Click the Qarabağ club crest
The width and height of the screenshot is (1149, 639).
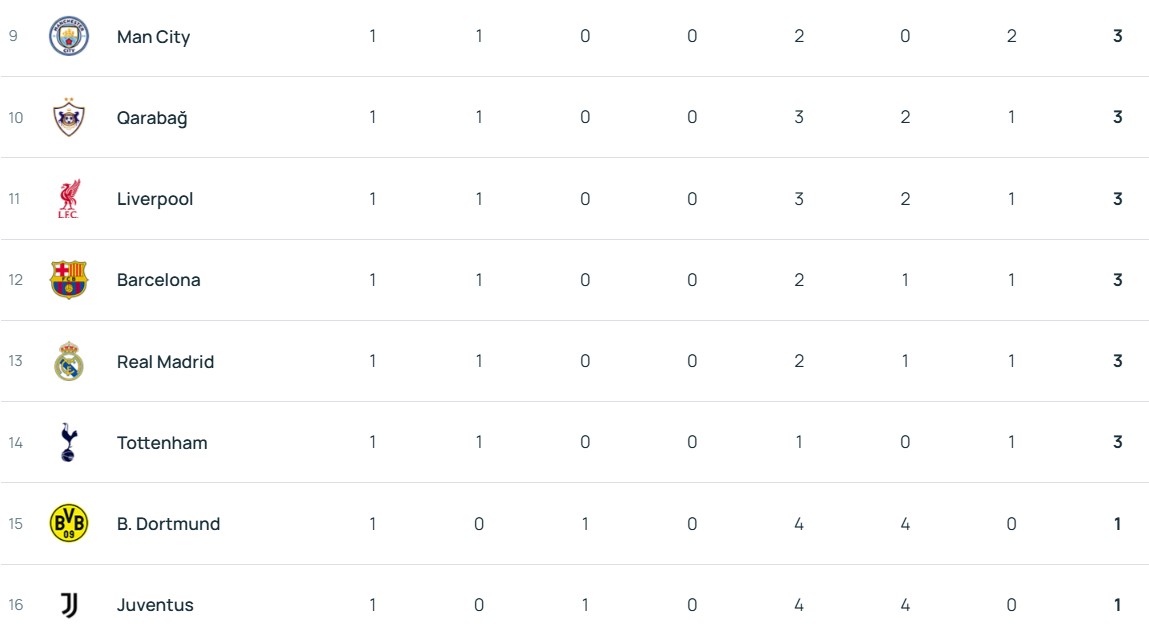[x=69, y=117]
